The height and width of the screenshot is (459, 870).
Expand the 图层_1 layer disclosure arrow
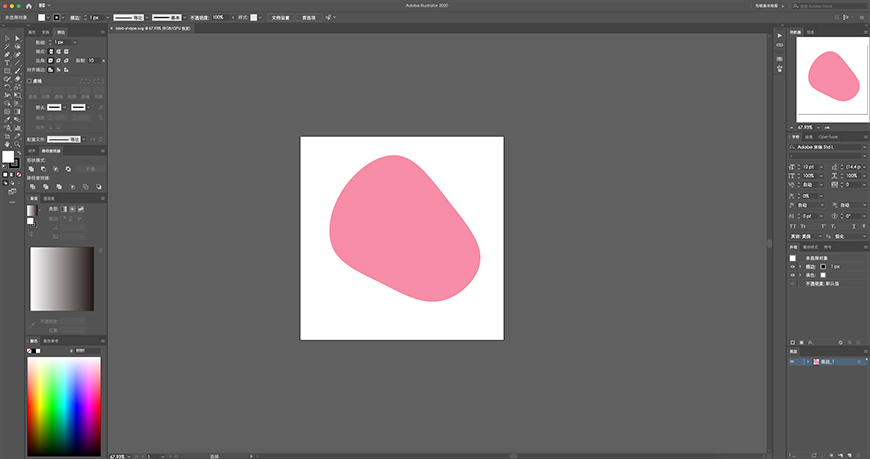(807, 362)
